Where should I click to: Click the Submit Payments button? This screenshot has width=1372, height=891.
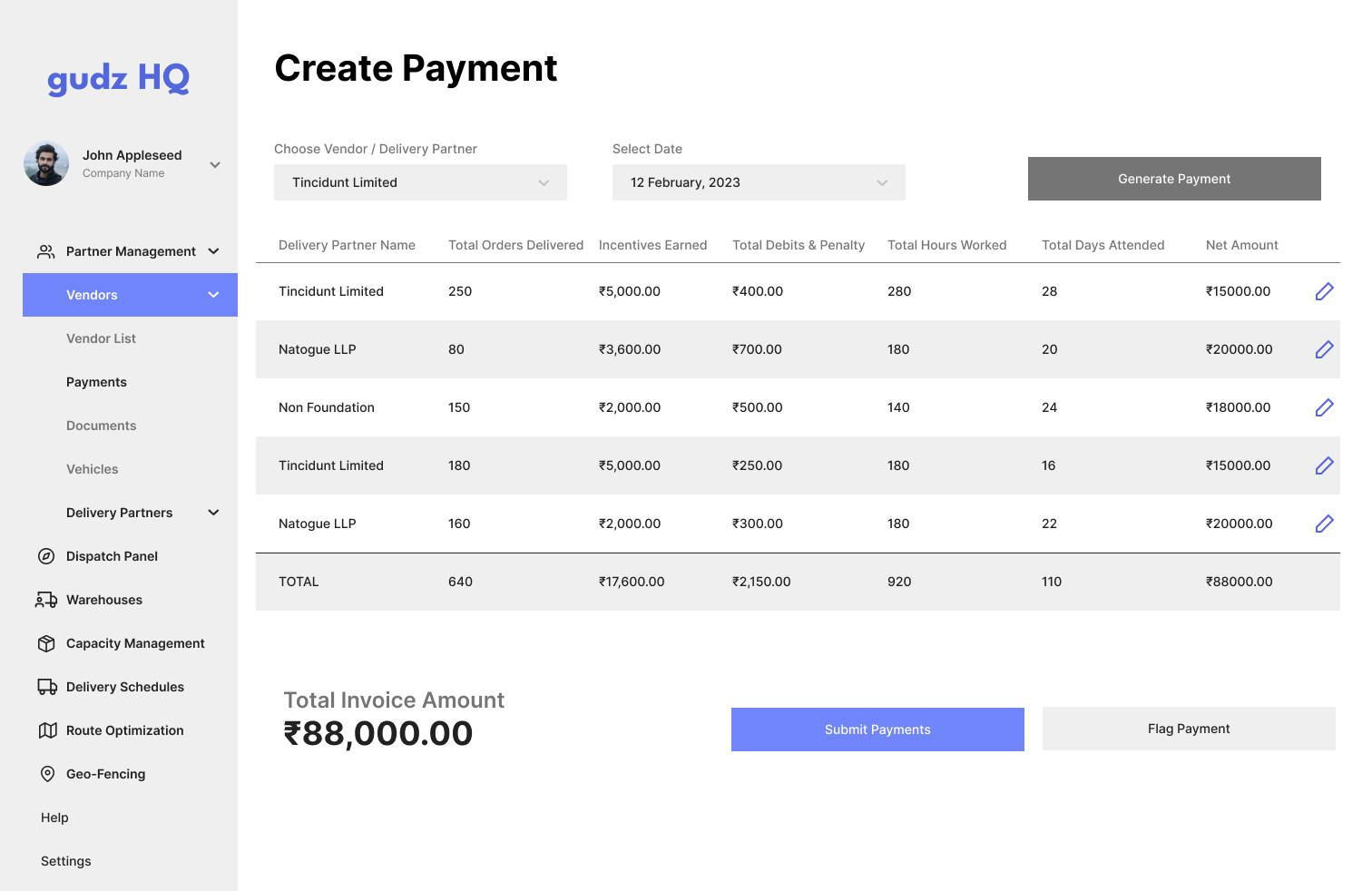[877, 729]
